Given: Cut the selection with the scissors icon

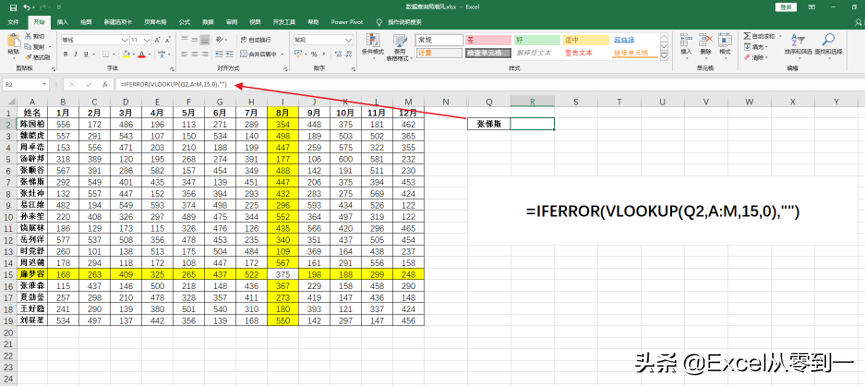Looking at the screenshot, I should 28,36.
